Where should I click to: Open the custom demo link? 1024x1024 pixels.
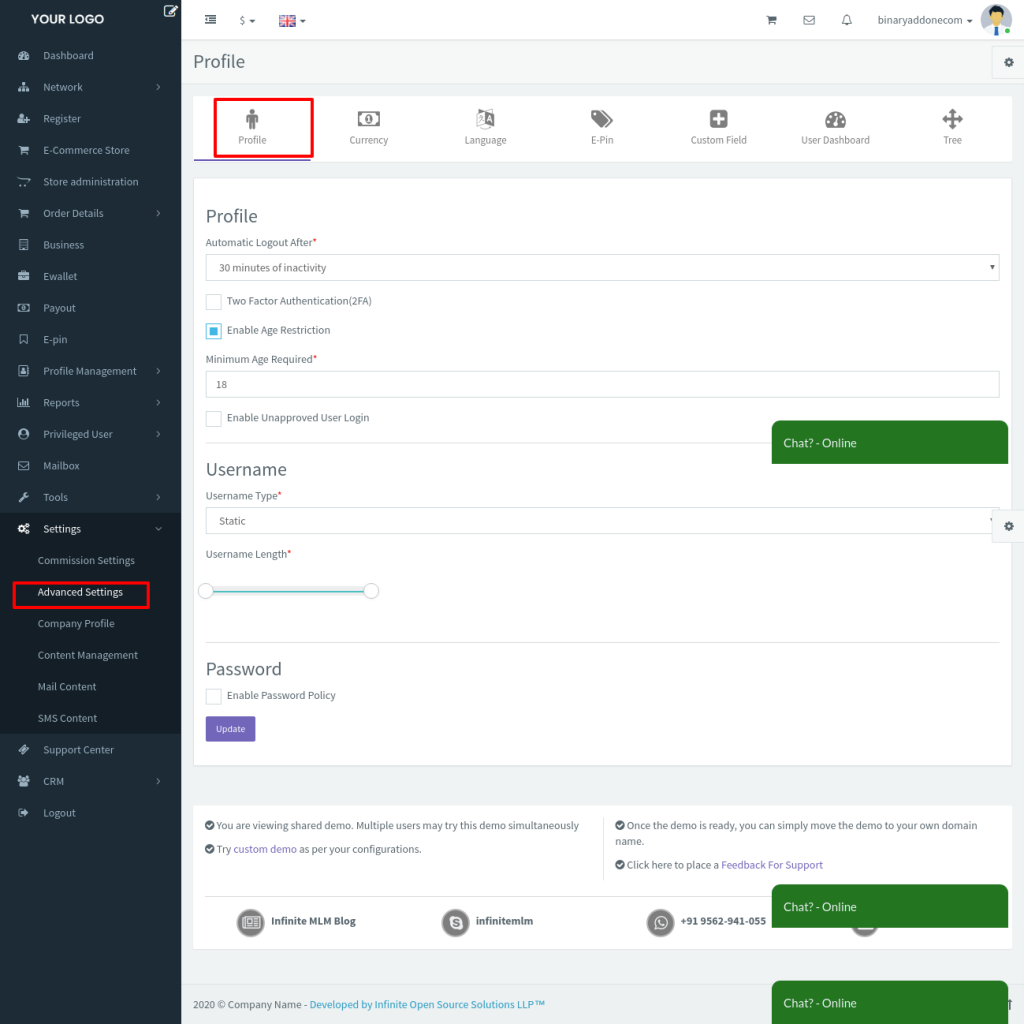tap(265, 849)
